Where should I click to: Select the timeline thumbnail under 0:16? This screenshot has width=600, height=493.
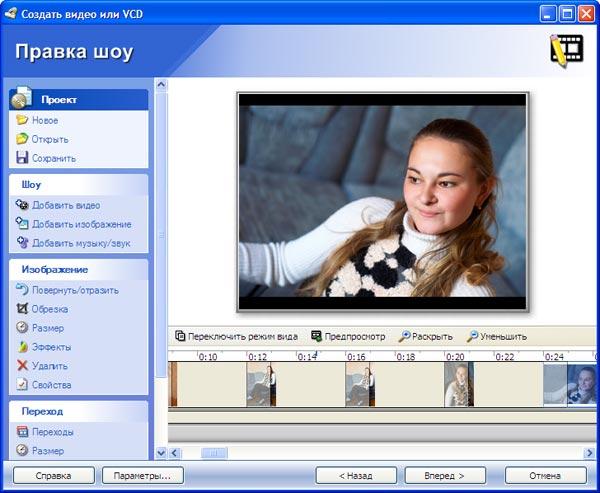360,384
